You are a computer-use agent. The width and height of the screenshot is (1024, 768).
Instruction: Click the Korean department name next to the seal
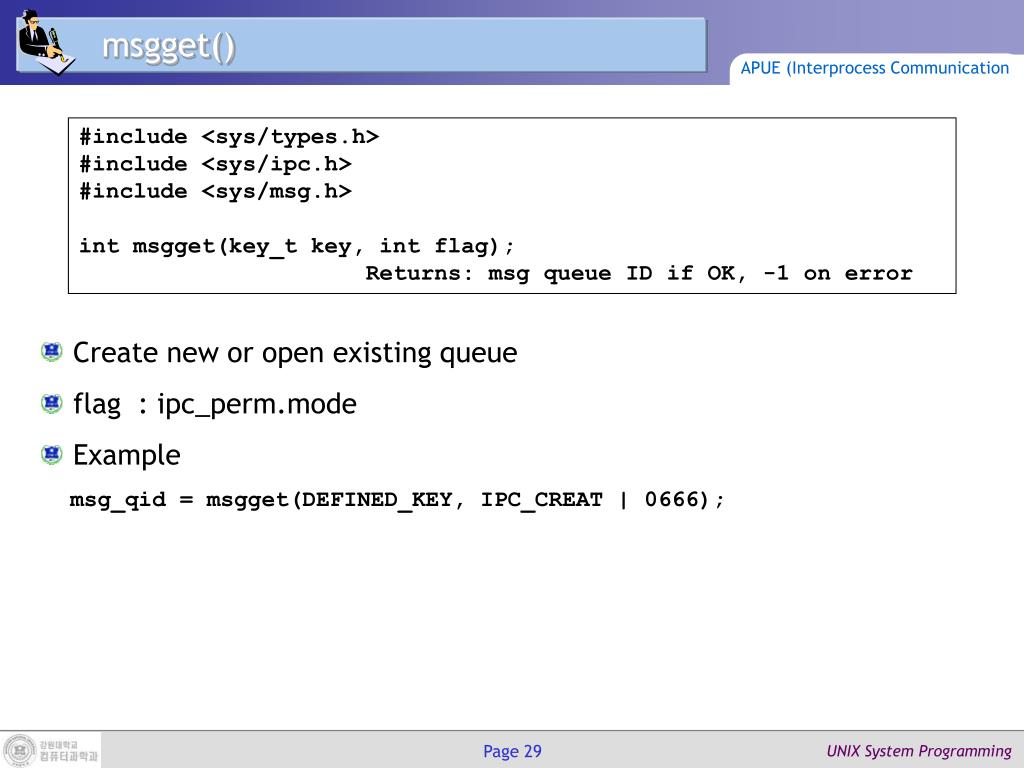[69, 756]
